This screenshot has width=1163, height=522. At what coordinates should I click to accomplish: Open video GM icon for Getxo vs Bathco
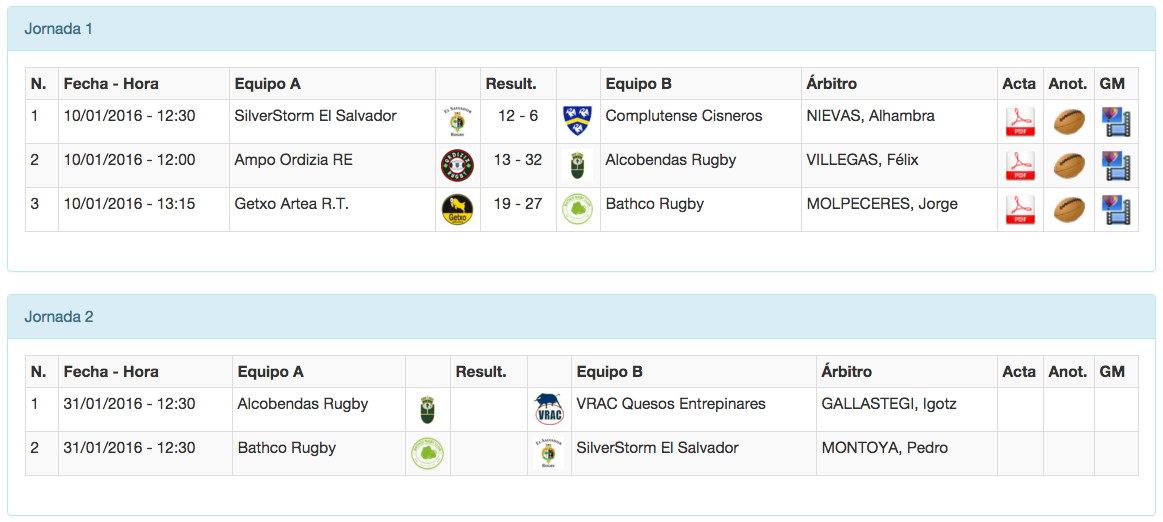1116,210
